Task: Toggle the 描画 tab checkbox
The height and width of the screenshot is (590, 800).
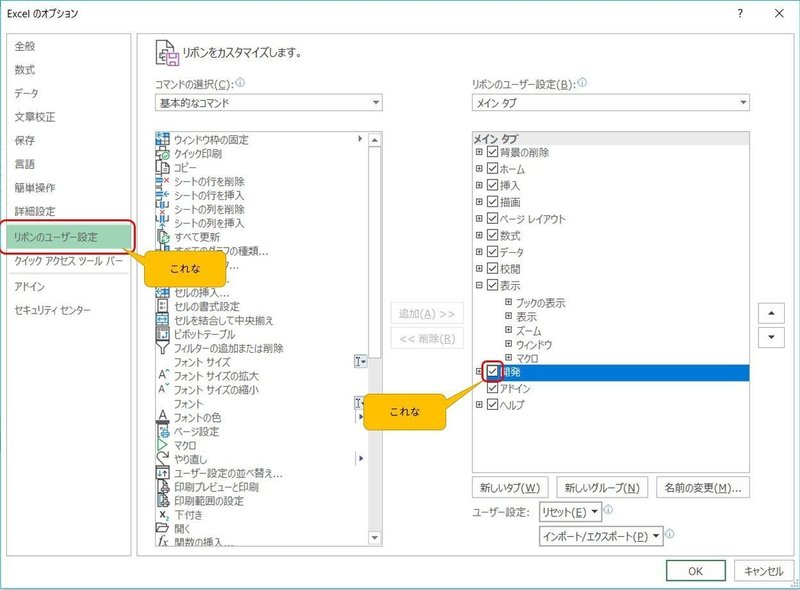Action: 492,202
